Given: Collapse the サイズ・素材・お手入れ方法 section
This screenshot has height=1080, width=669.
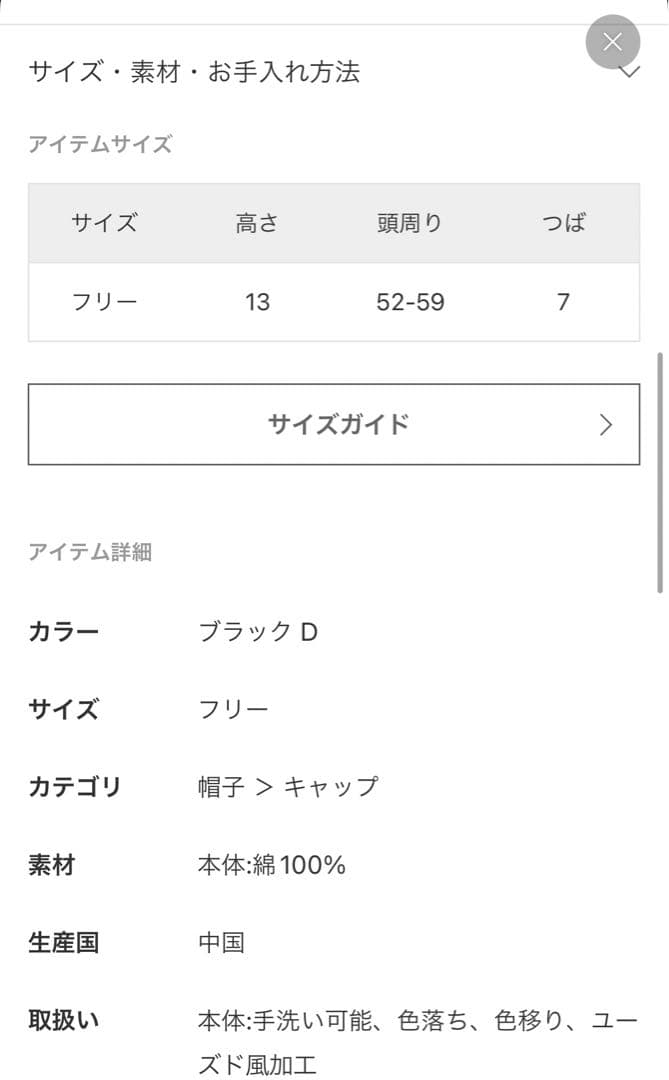Looking at the screenshot, I should 630,72.
